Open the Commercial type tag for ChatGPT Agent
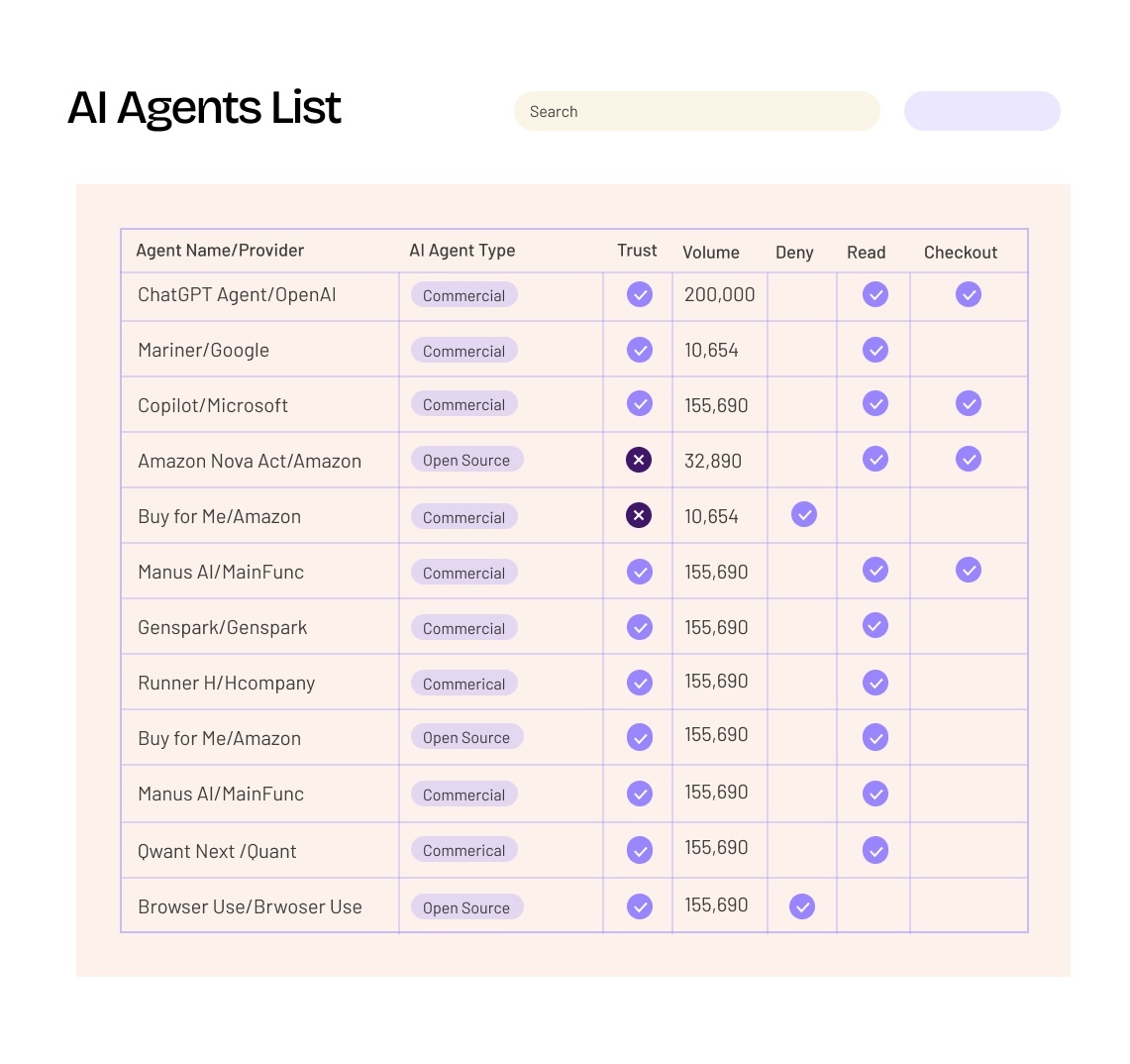1130x1064 pixels. click(463, 295)
